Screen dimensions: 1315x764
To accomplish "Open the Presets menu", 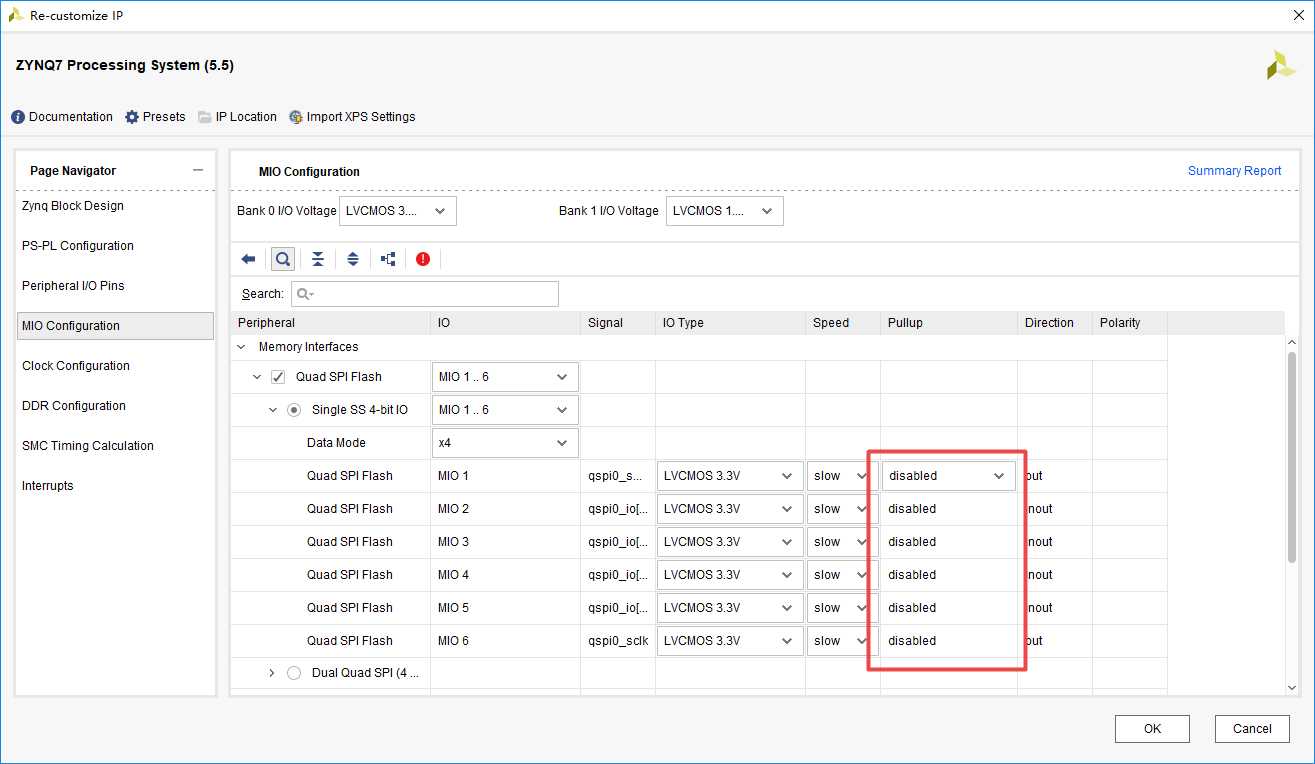I will click(155, 117).
